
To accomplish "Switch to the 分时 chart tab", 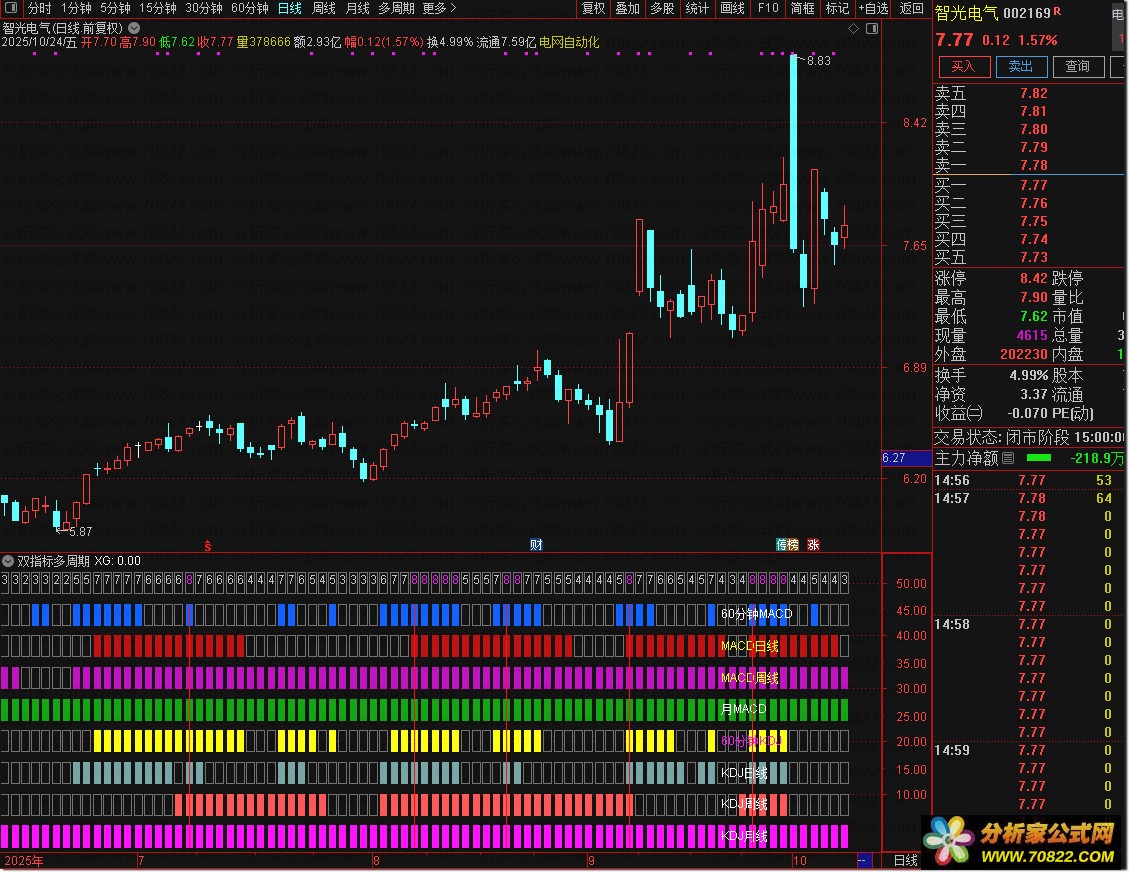I will (x=40, y=8).
